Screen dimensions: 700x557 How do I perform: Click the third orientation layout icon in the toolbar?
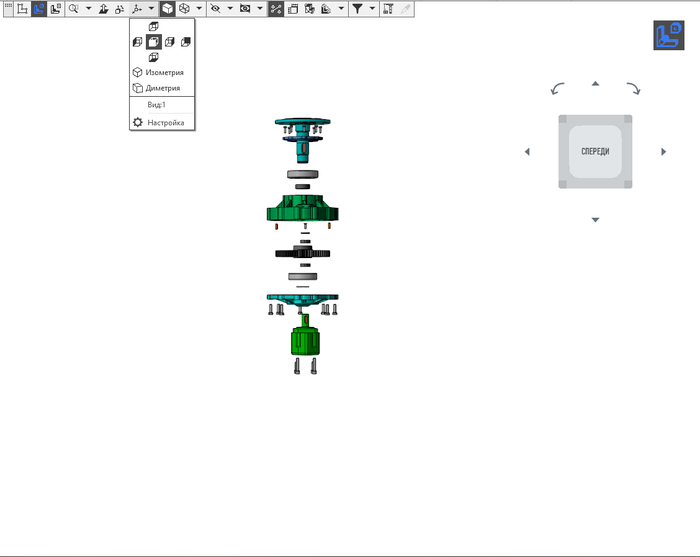click(55, 9)
